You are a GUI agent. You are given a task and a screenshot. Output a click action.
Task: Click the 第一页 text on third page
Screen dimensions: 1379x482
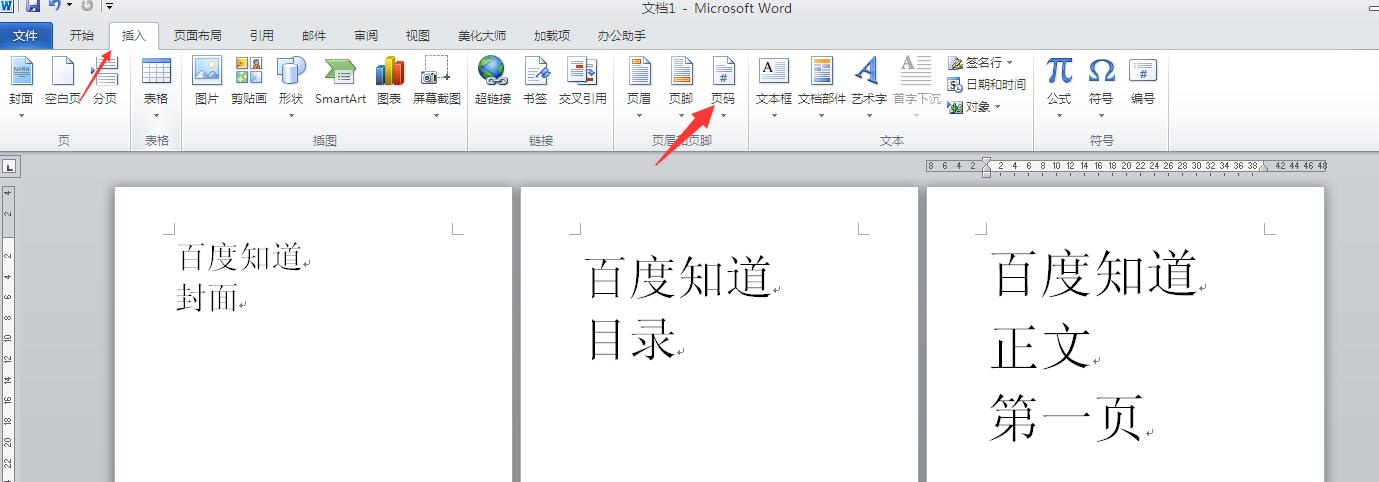point(1067,417)
